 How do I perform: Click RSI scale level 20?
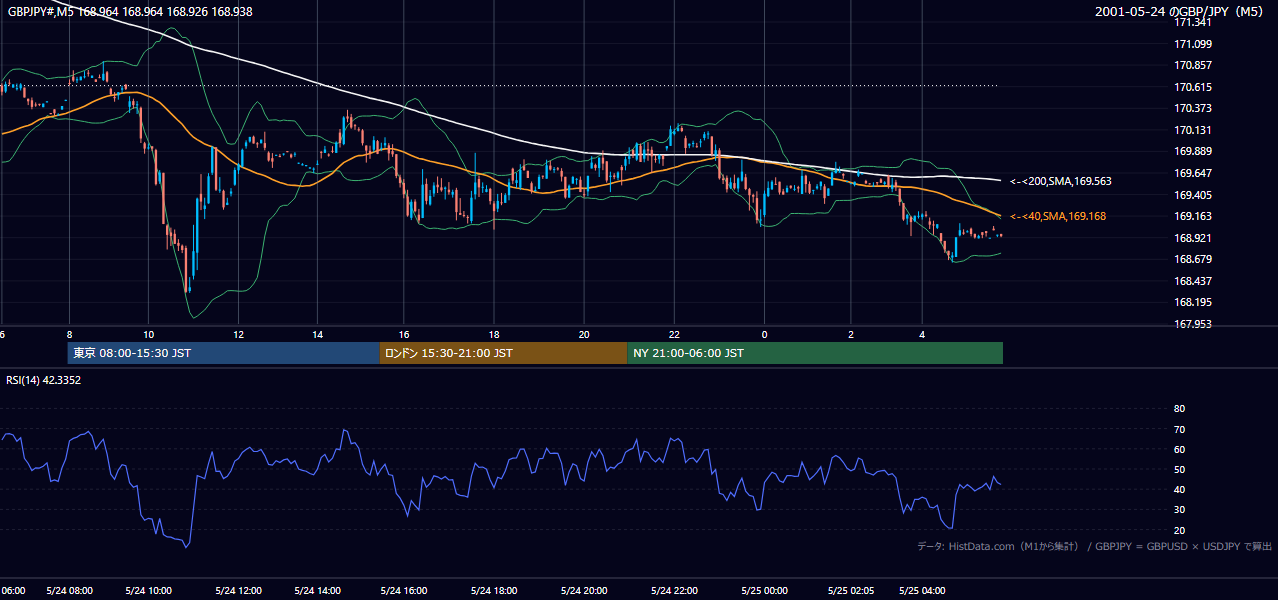(x=1179, y=530)
